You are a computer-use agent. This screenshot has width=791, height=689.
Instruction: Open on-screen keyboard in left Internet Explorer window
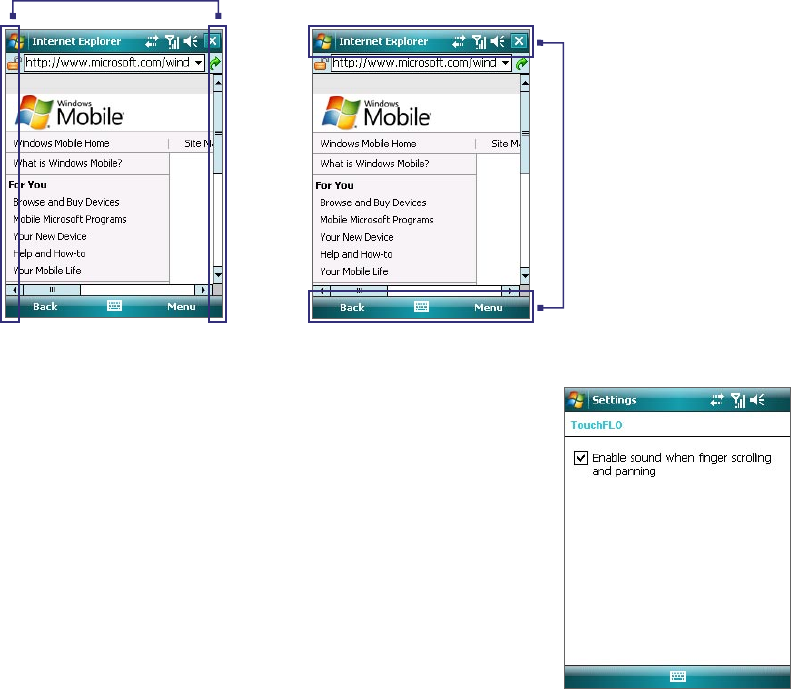pyautogui.click(x=115, y=306)
